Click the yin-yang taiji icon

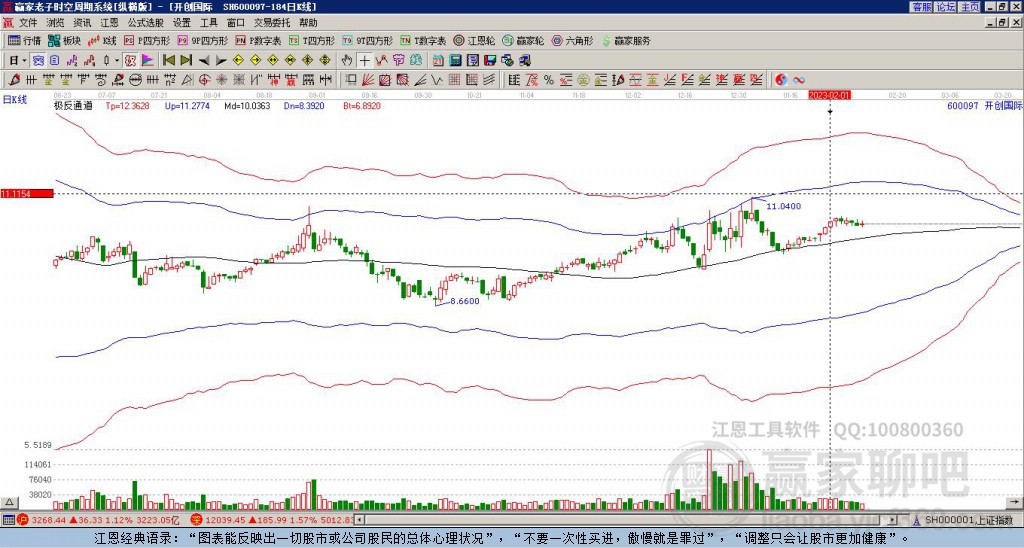point(781,80)
